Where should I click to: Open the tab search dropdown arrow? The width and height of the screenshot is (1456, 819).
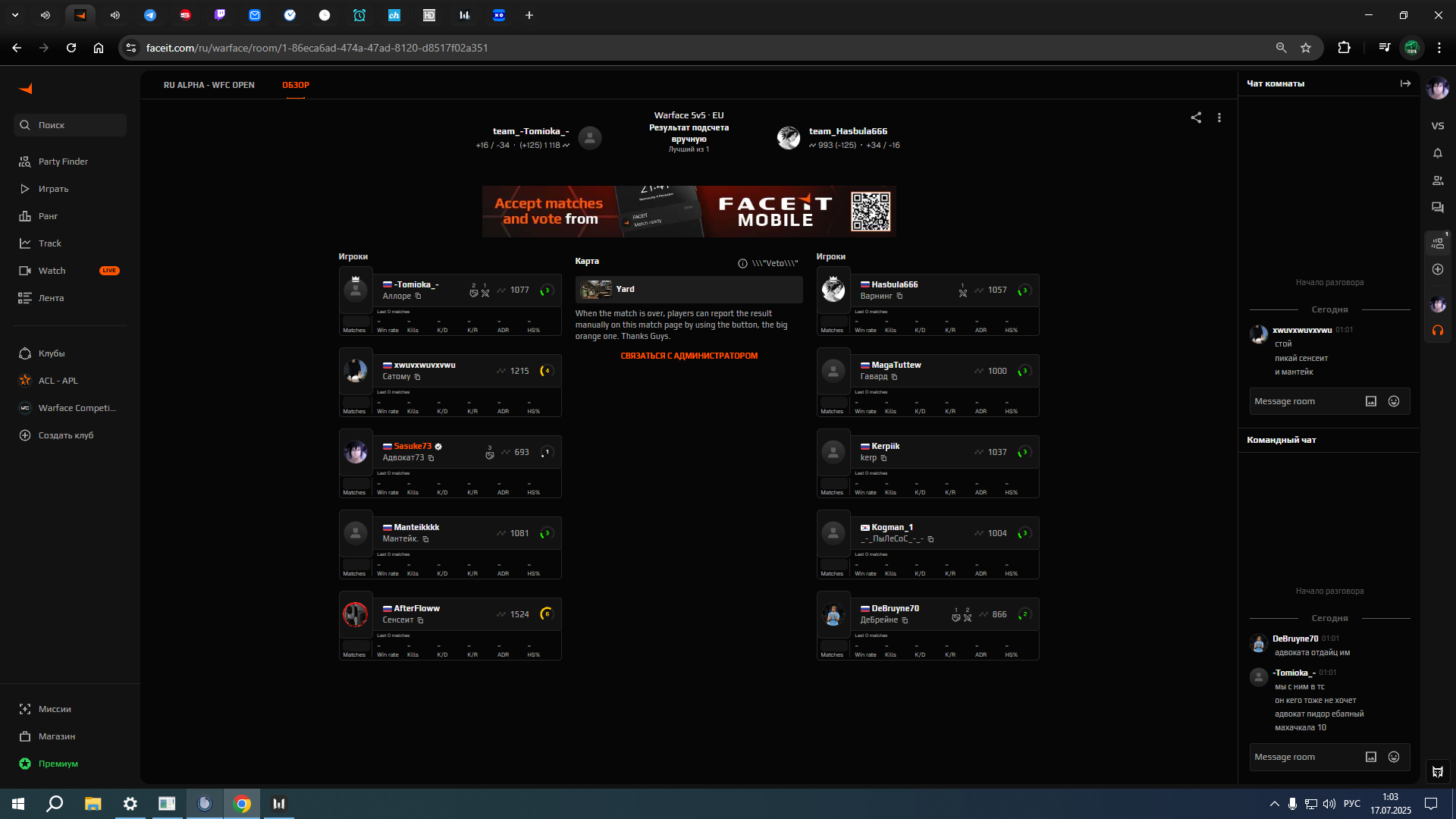click(15, 15)
